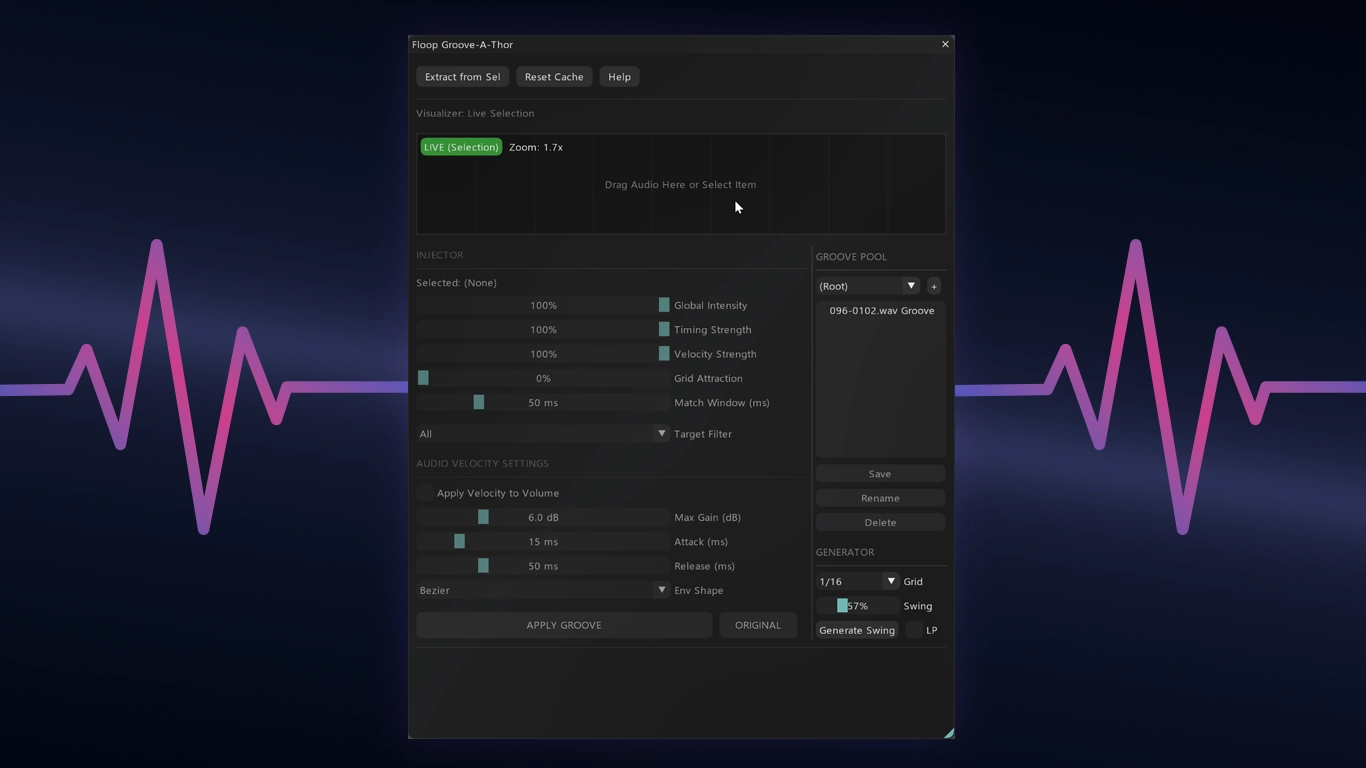1366x768 pixels.
Task: Close the Floop Groove-A-Thor window
Action: click(x=945, y=44)
